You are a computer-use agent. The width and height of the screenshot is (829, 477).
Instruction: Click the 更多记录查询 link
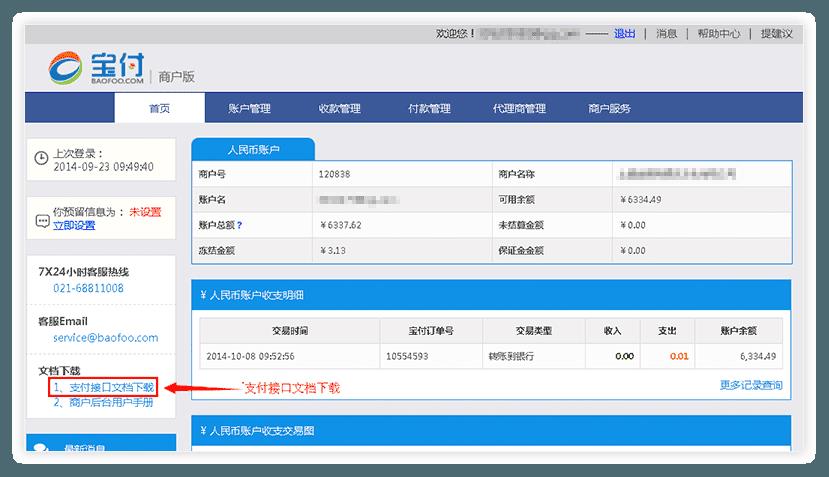[751, 385]
